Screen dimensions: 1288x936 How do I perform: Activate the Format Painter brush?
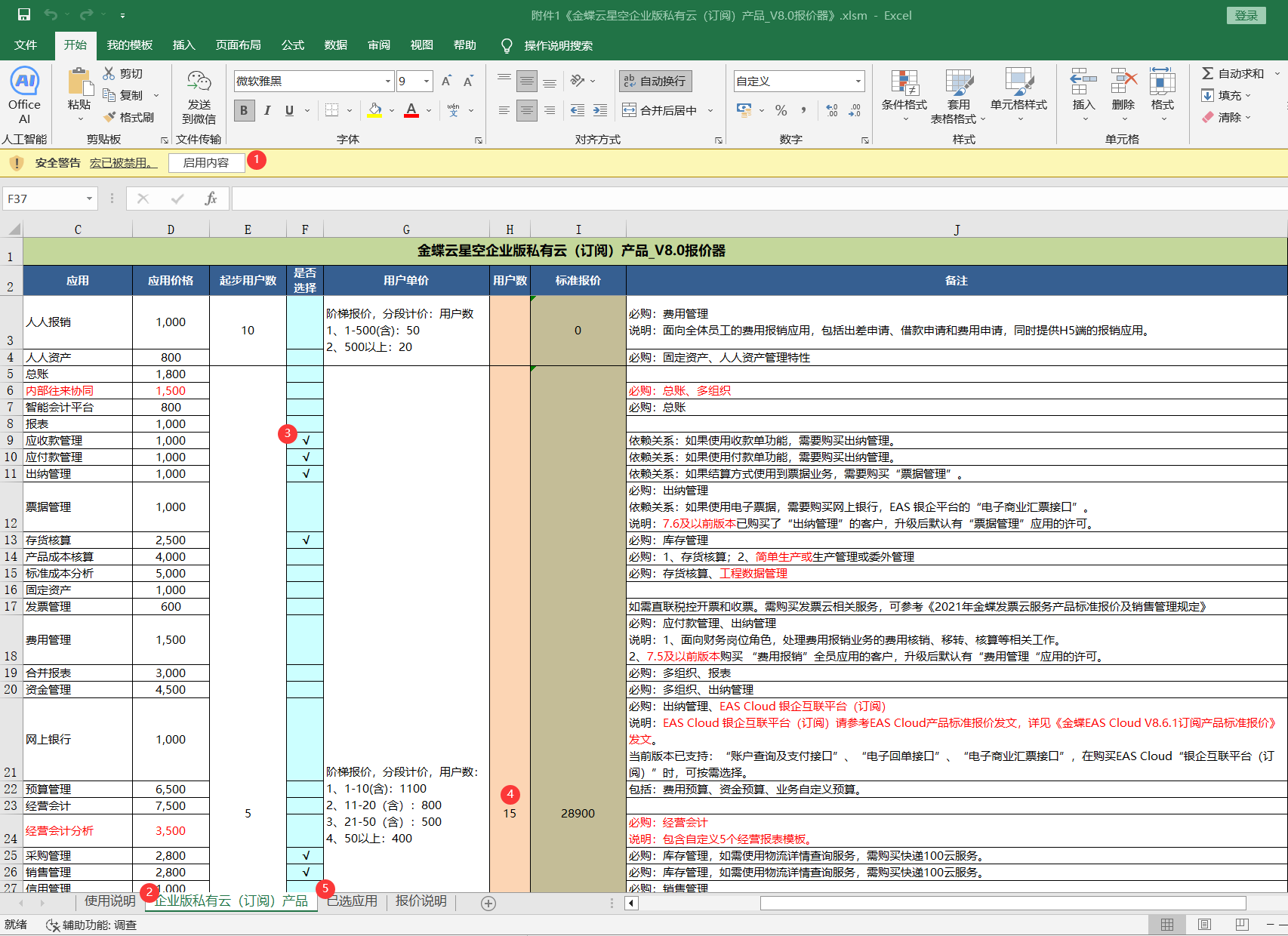pyautogui.click(x=109, y=117)
